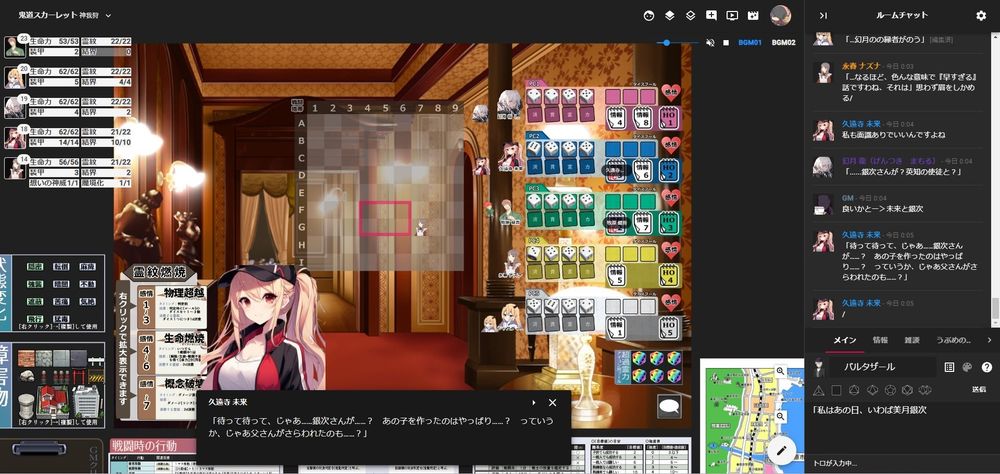Open the outlined layers scene icon
1000x474 pixels.
pos(690,15)
